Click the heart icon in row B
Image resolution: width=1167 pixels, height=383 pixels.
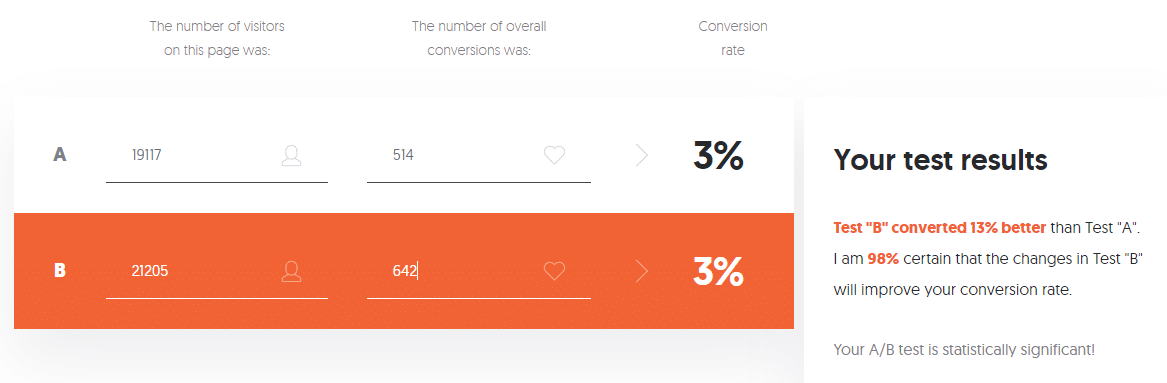[554, 271]
